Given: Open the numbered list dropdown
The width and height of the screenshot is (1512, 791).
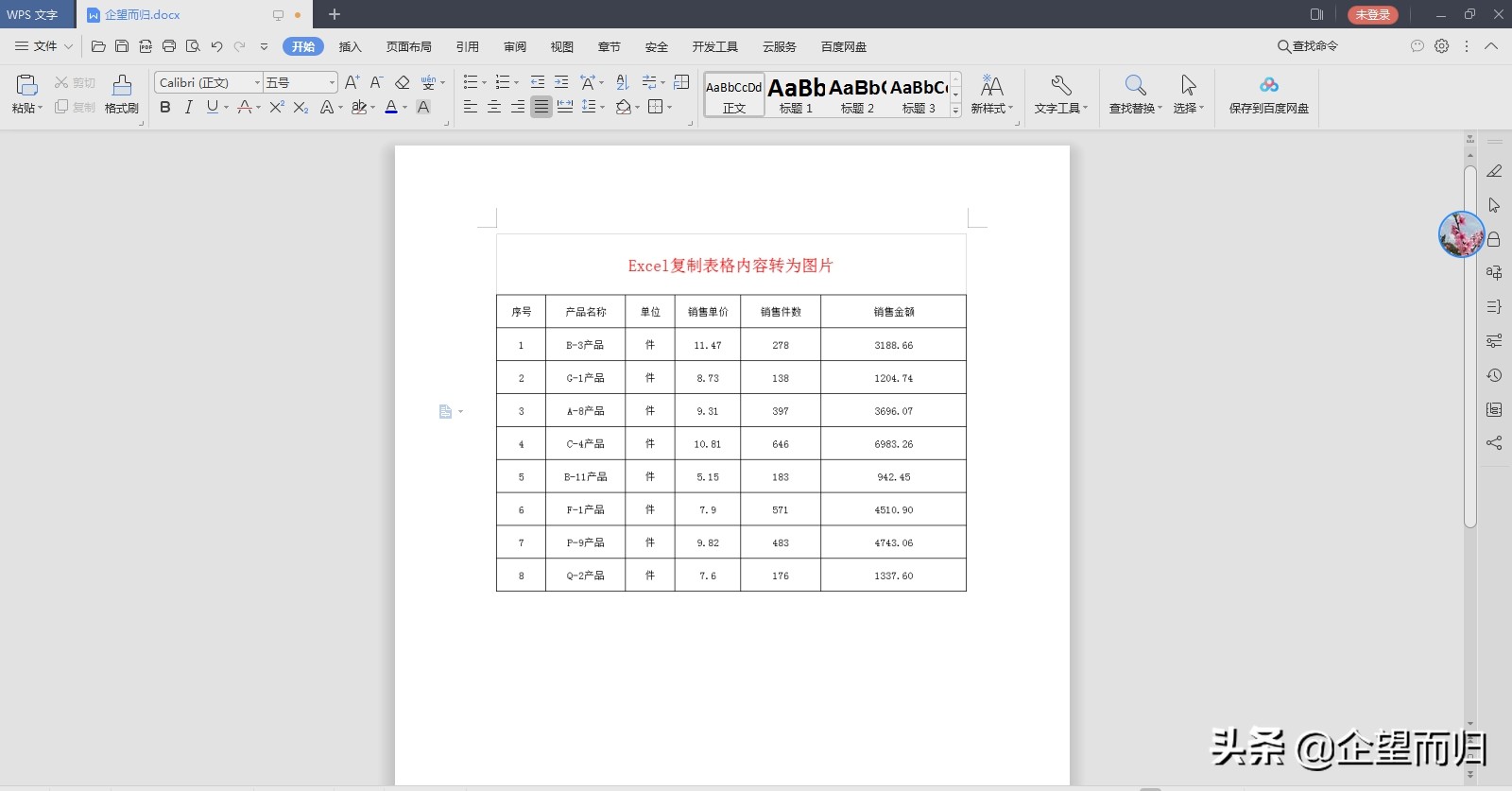Looking at the screenshot, I should [x=516, y=82].
